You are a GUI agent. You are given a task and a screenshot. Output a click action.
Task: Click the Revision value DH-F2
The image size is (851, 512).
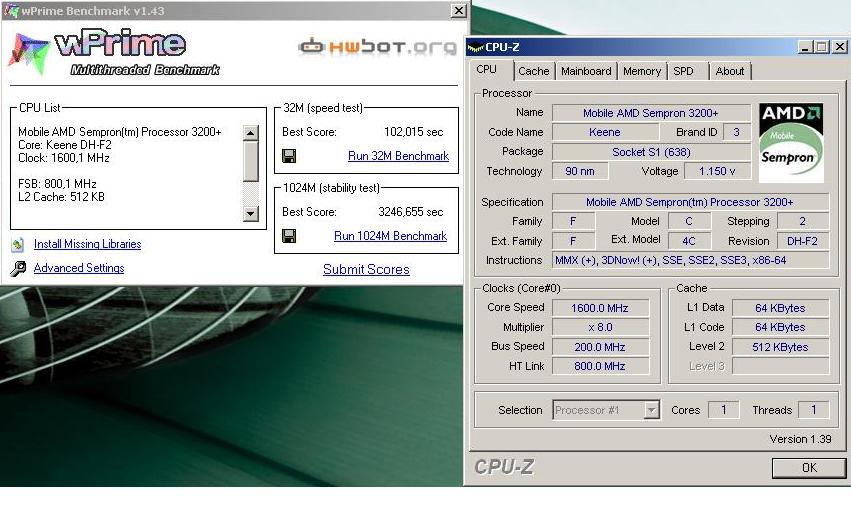[x=802, y=241]
